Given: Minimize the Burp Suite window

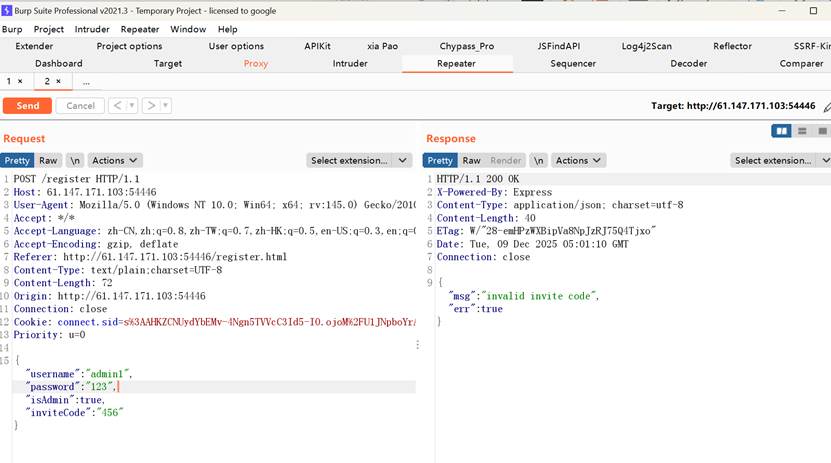Looking at the screenshot, I should click(782, 11).
